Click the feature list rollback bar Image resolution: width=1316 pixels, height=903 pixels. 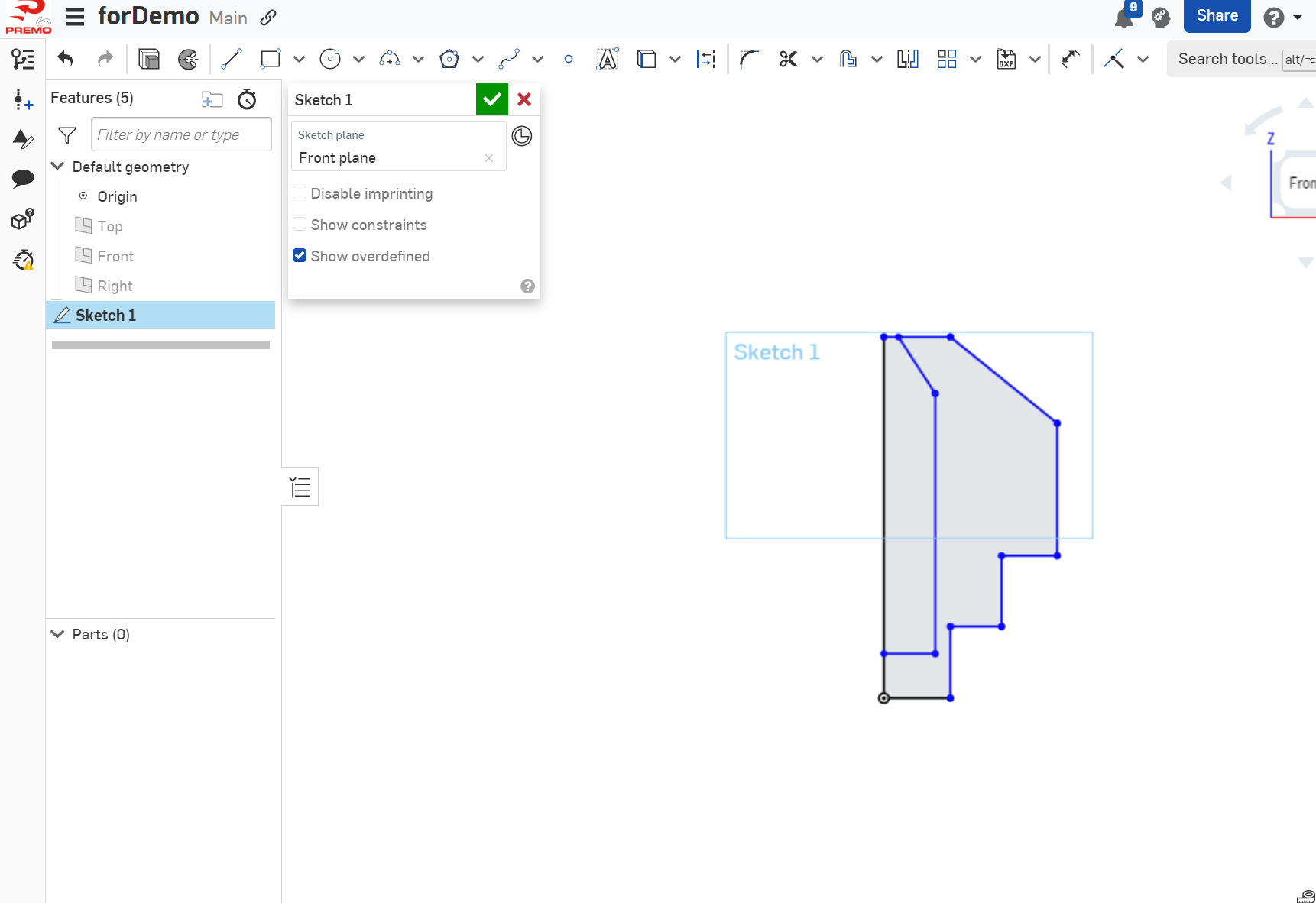point(160,345)
